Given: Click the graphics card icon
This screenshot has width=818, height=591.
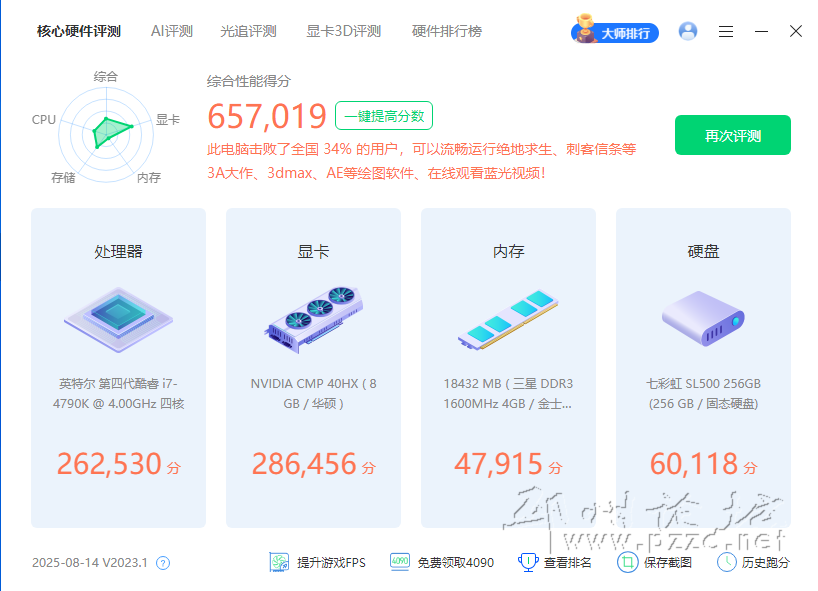Looking at the screenshot, I should 314,319.
